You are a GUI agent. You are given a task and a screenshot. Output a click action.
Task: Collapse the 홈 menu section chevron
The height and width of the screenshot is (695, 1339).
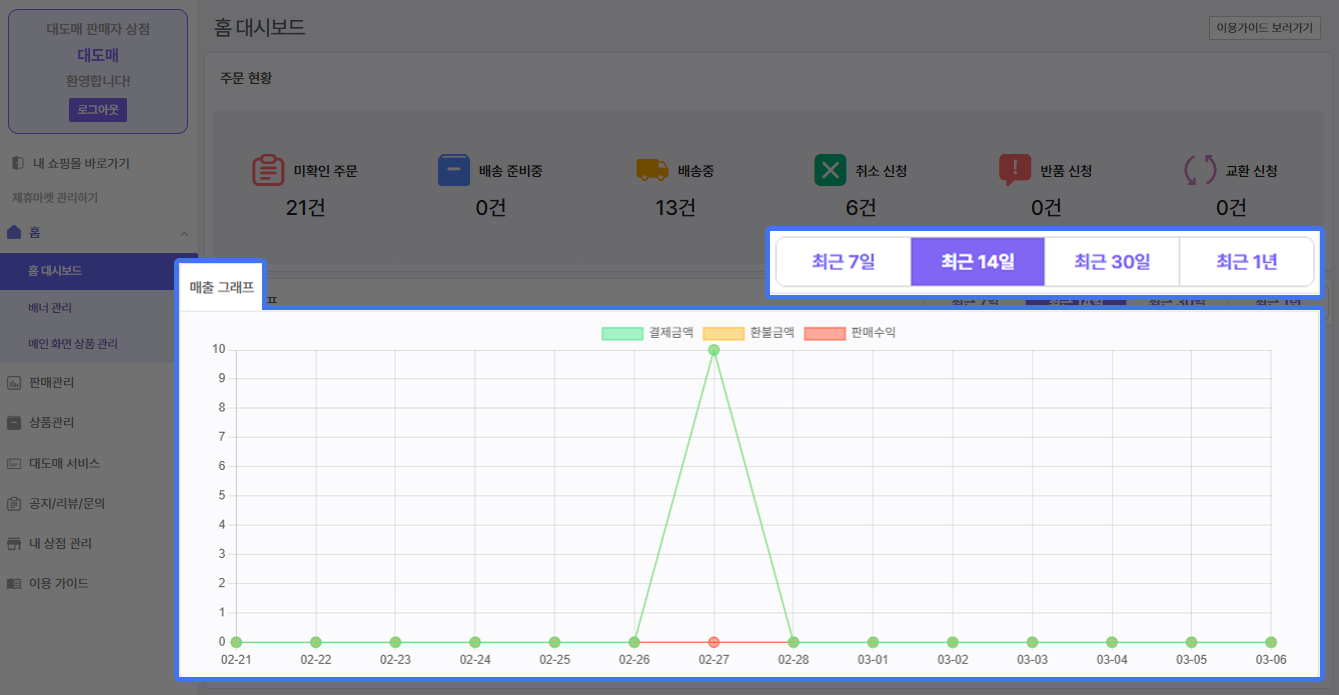[x=184, y=233]
